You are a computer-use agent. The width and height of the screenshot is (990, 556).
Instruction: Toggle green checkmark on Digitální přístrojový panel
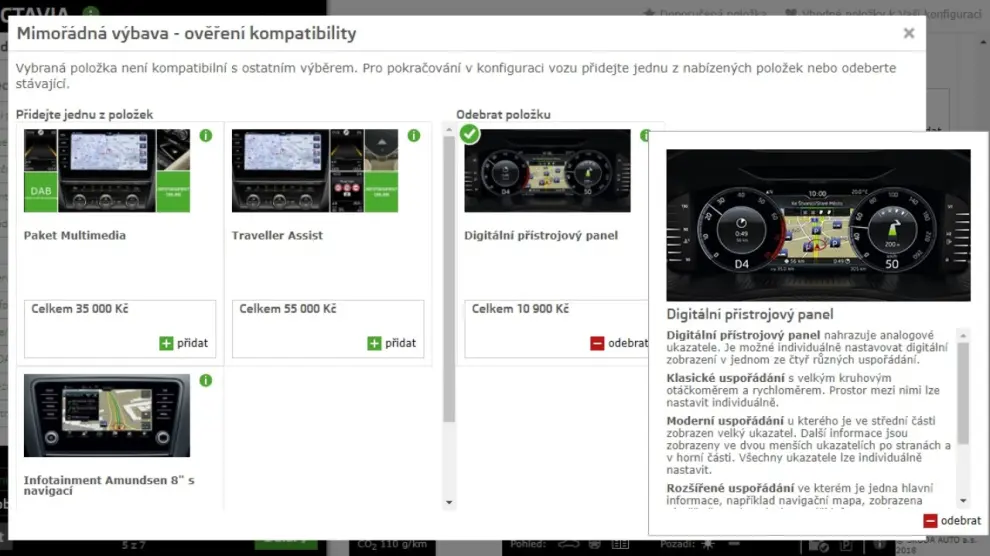[x=470, y=134]
